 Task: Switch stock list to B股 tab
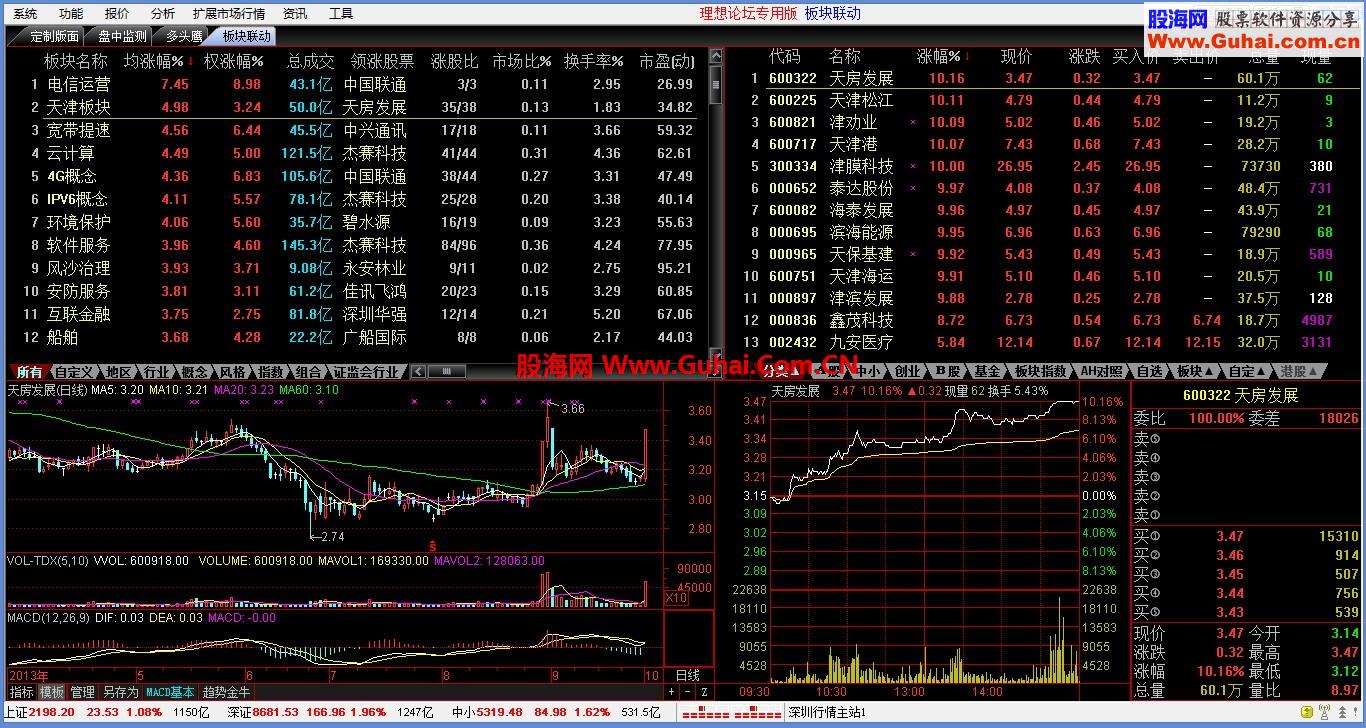(x=946, y=371)
